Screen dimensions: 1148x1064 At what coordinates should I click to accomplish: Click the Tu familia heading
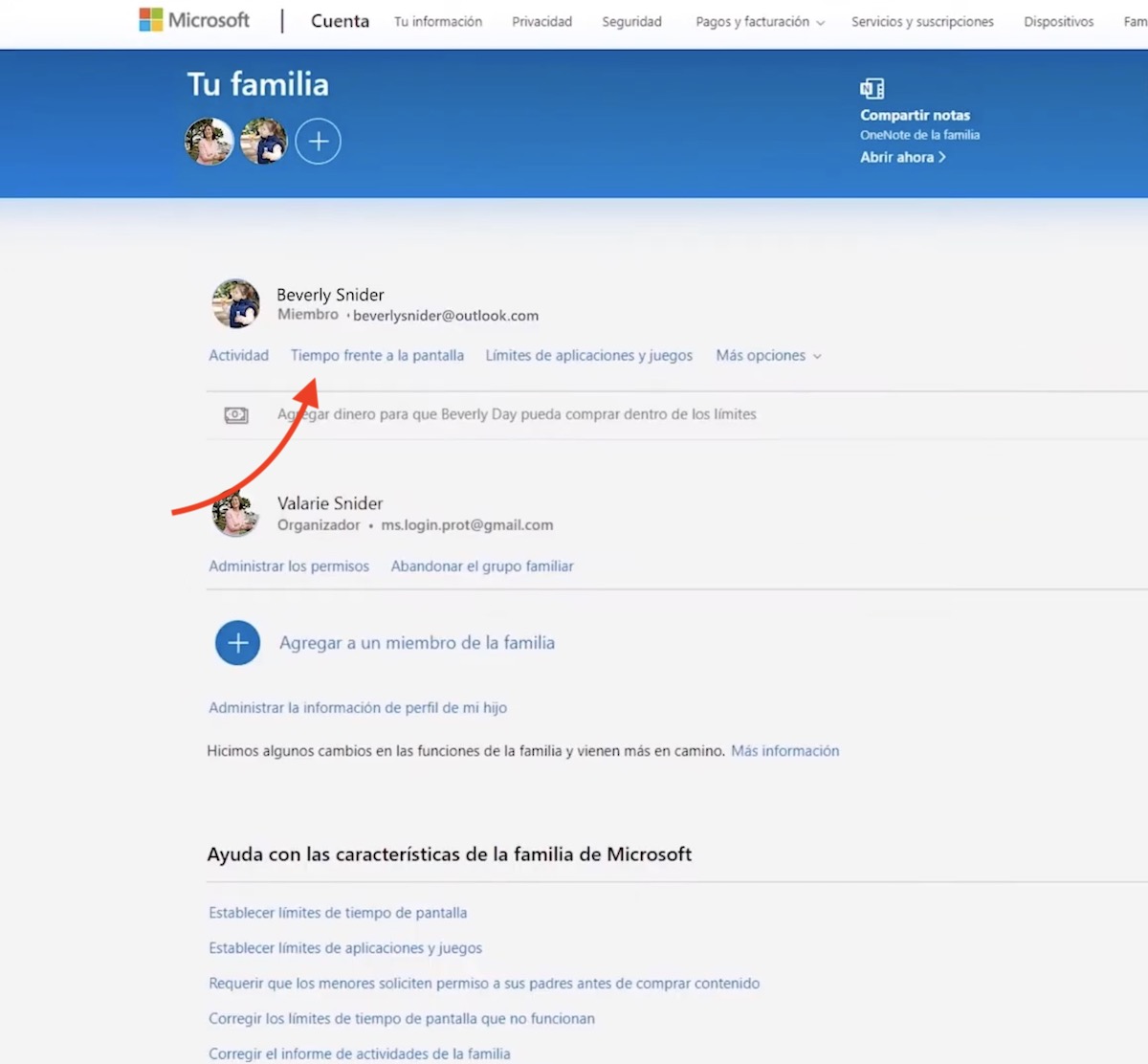point(257,84)
